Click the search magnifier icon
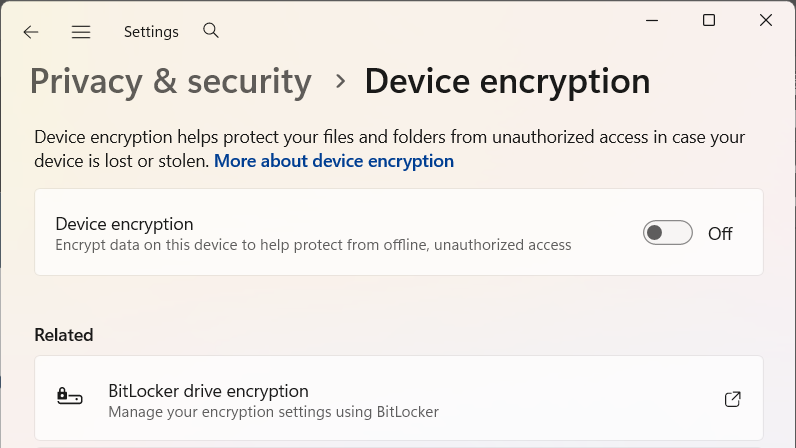This screenshot has height=448, width=796. (211, 31)
